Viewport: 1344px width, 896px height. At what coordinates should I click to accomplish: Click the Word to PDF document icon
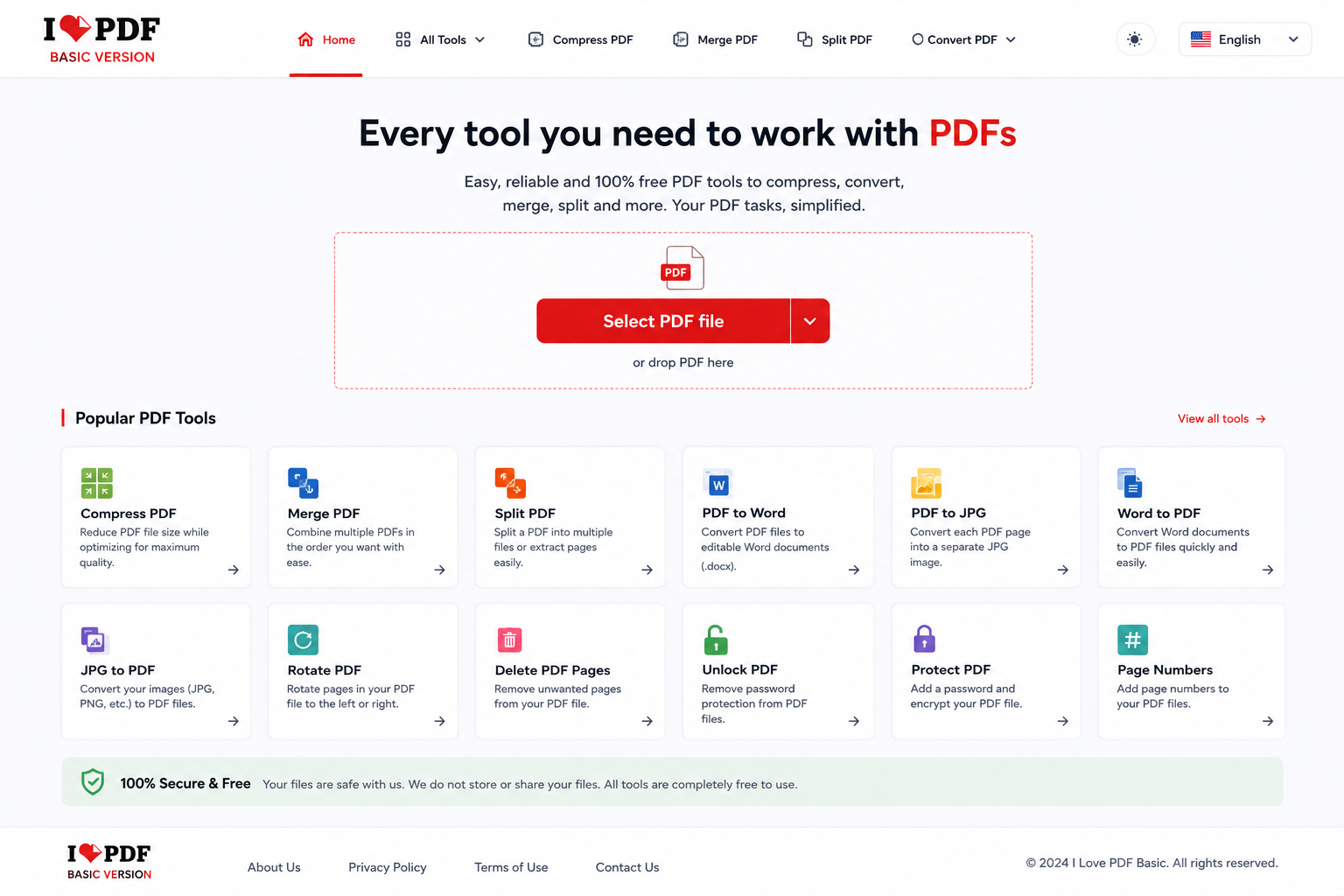(x=1130, y=483)
